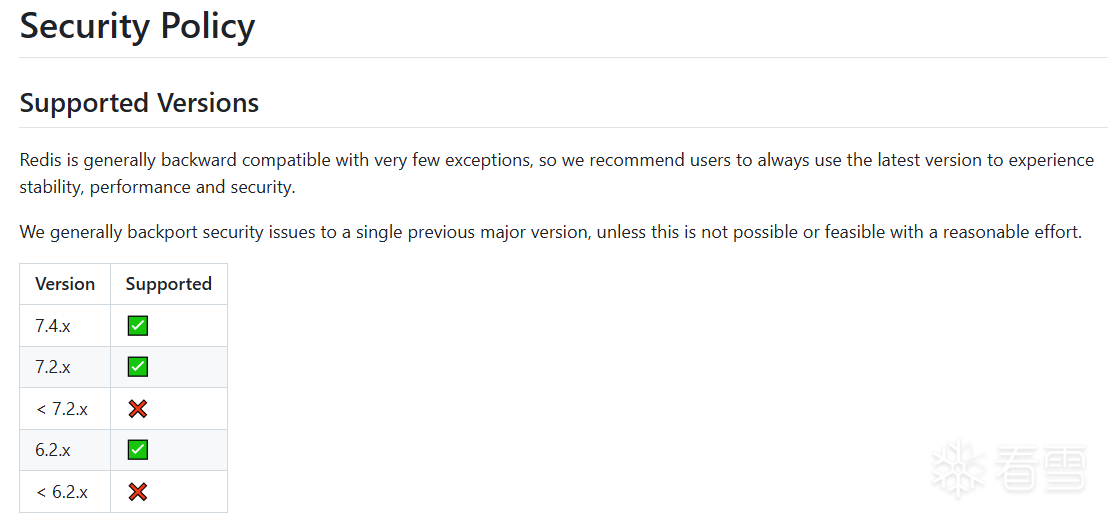Click the word Redis in the first paragraph
1108x522 pixels.
click(40, 160)
